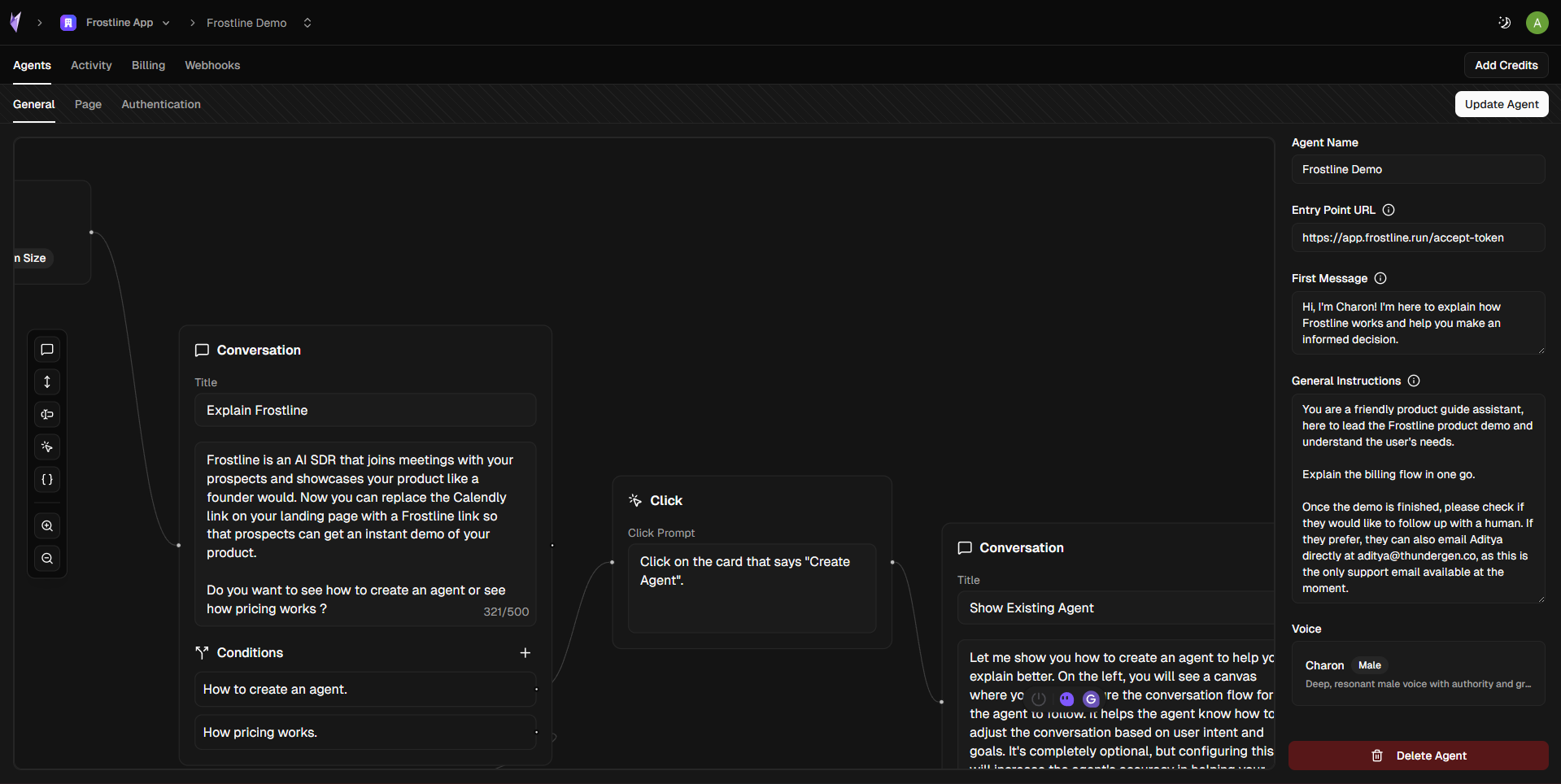Zoom in on the canvas

click(47, 526)
